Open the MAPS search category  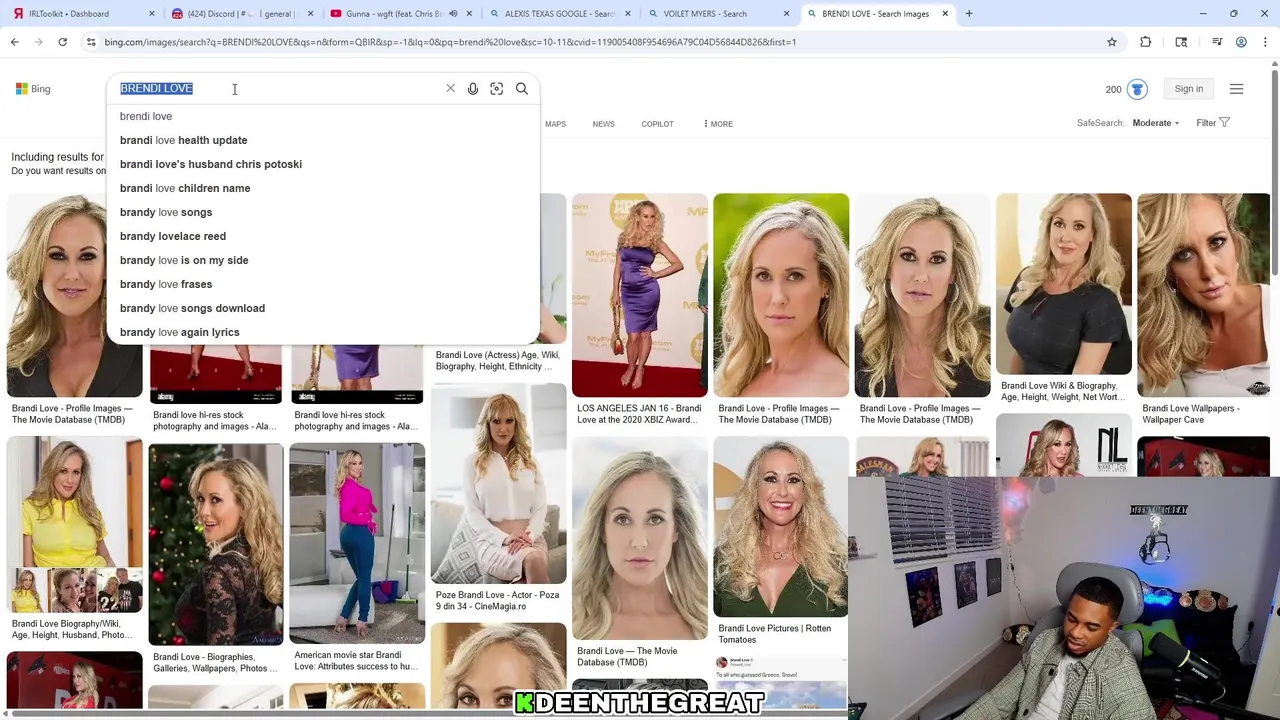(x=555, y=124)
